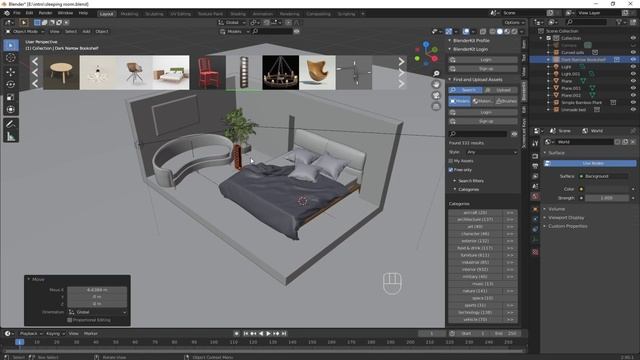Select the Cursor tool
Screen dimensions: 640x360
pos(11,58)
